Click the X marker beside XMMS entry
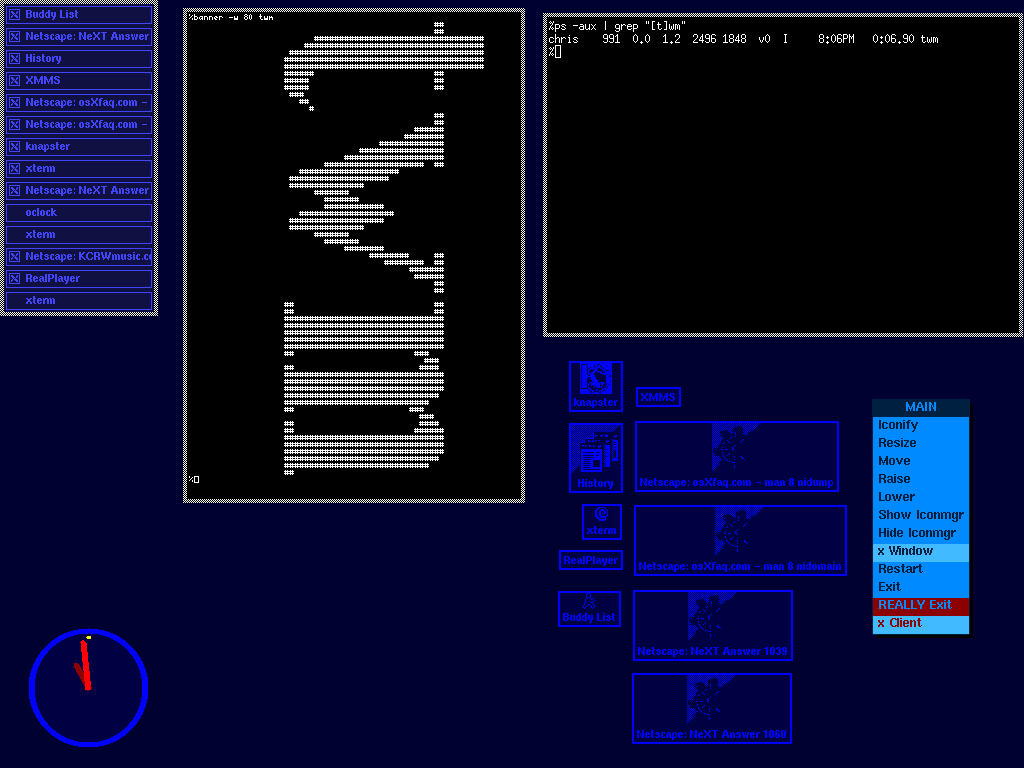The width and height of the screenshot is (1024, 768). tap(14, 80)
